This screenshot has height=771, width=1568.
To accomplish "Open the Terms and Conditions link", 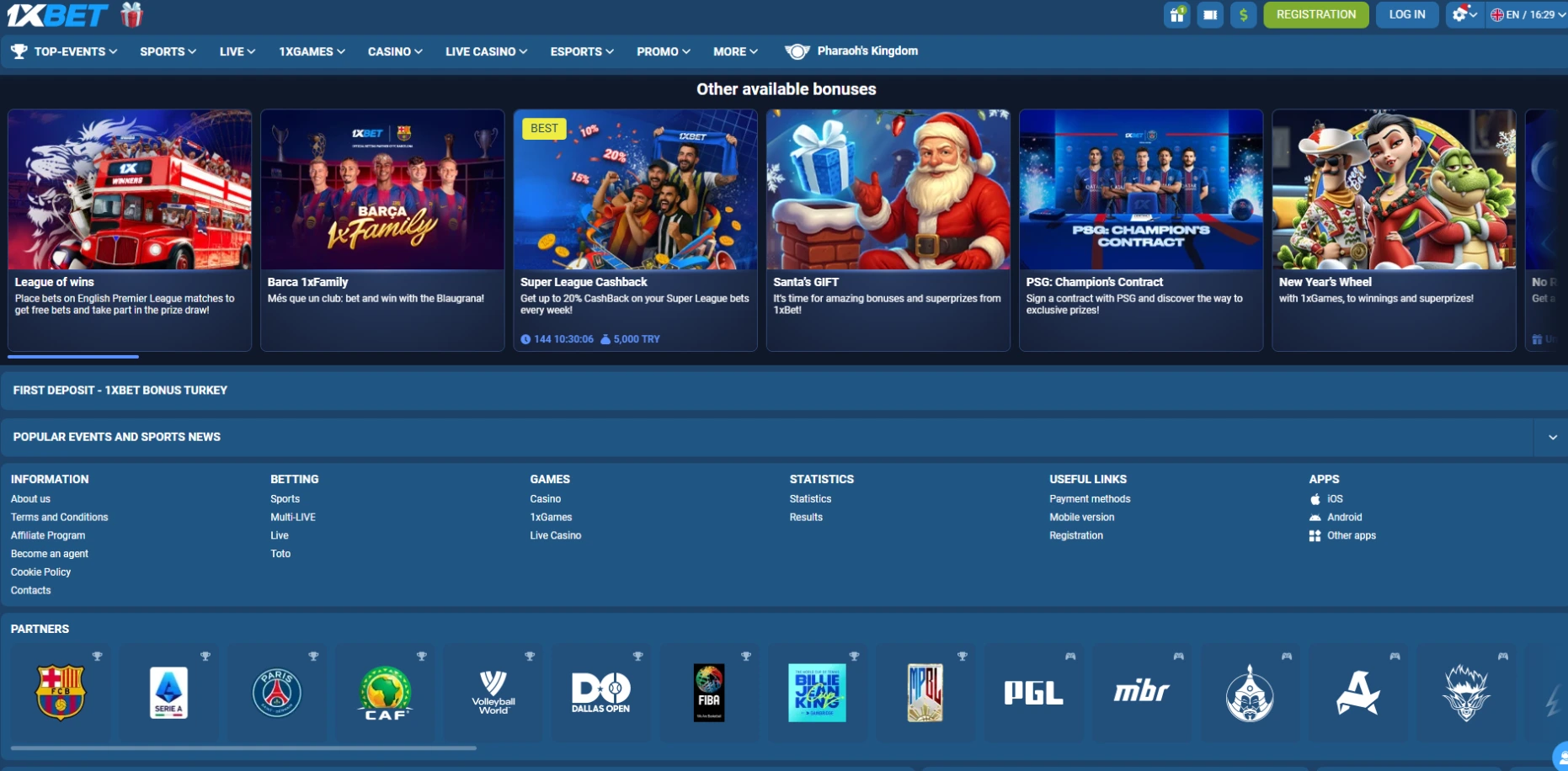I will pos(59,517).
